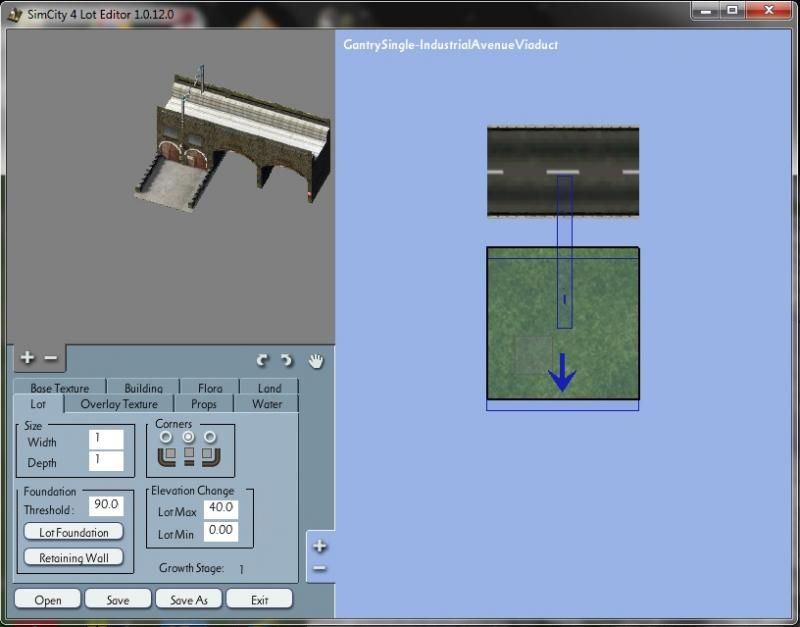Close the Lot Editor window
The image size is (800, 627).
coord(768,10)
